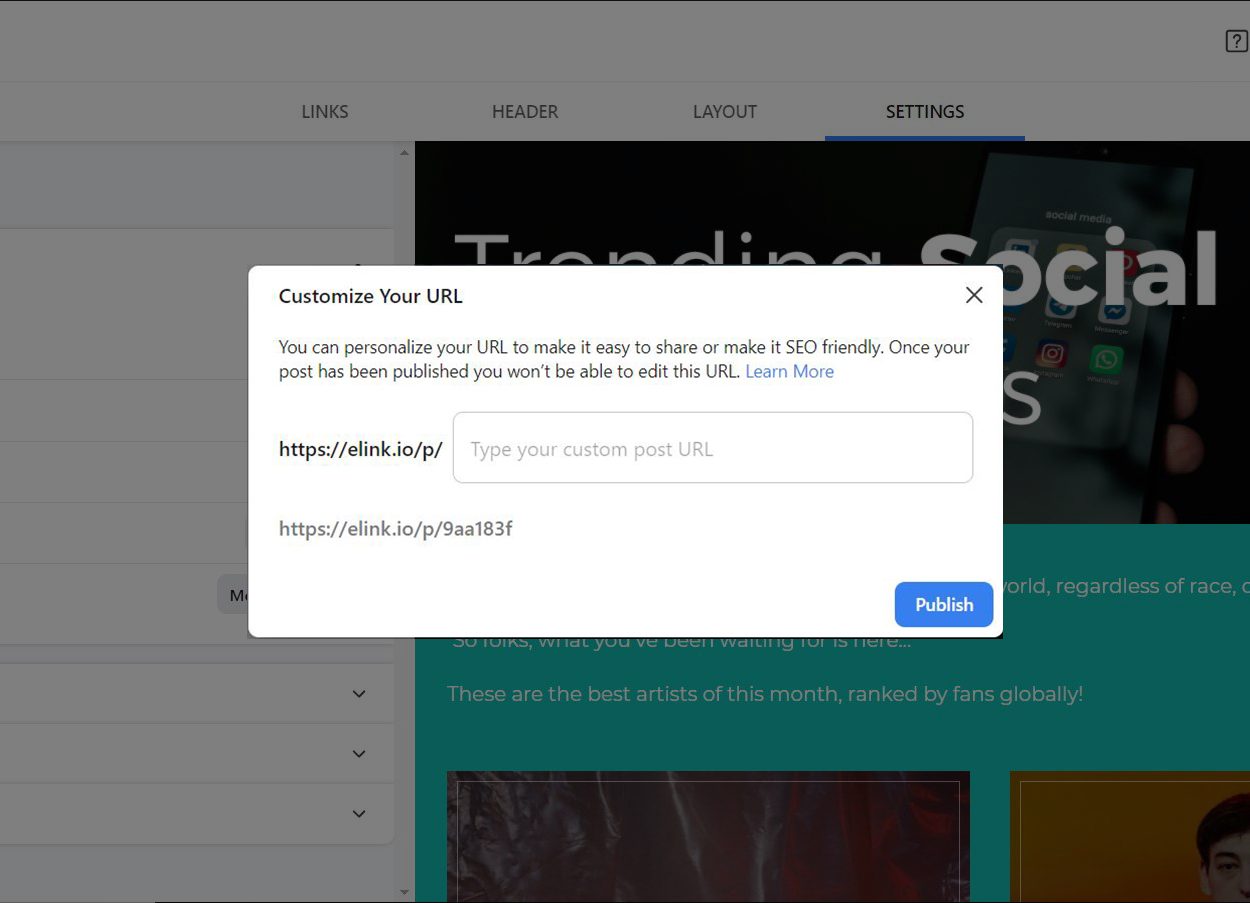The width and height of the screenshot is (1250, 903).
Task: Open the help question mark icon
Action: [1236, 41]
